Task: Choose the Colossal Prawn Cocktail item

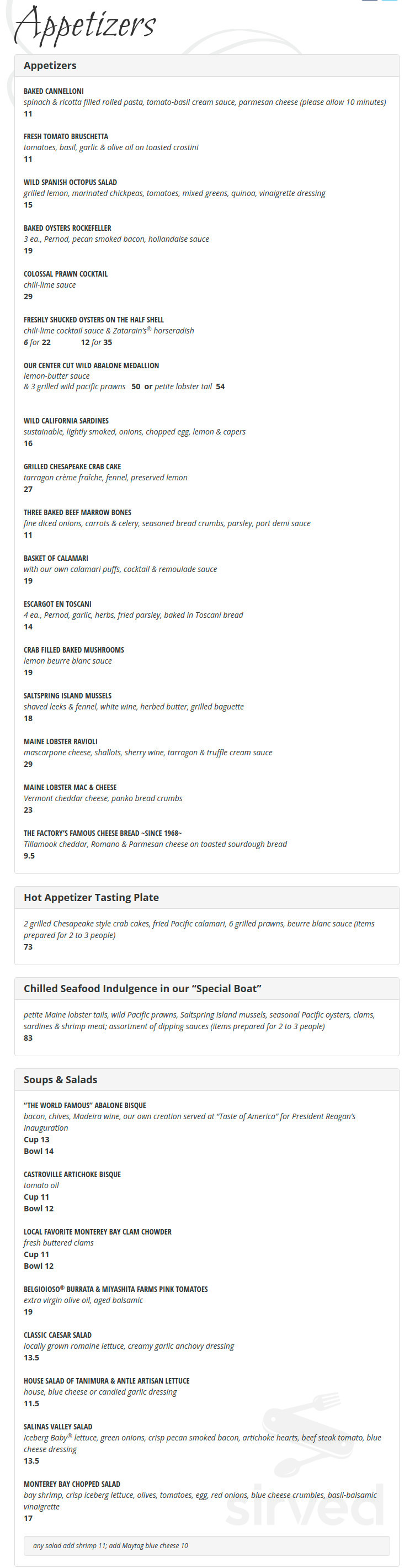Action: click(x=66, y=274)
